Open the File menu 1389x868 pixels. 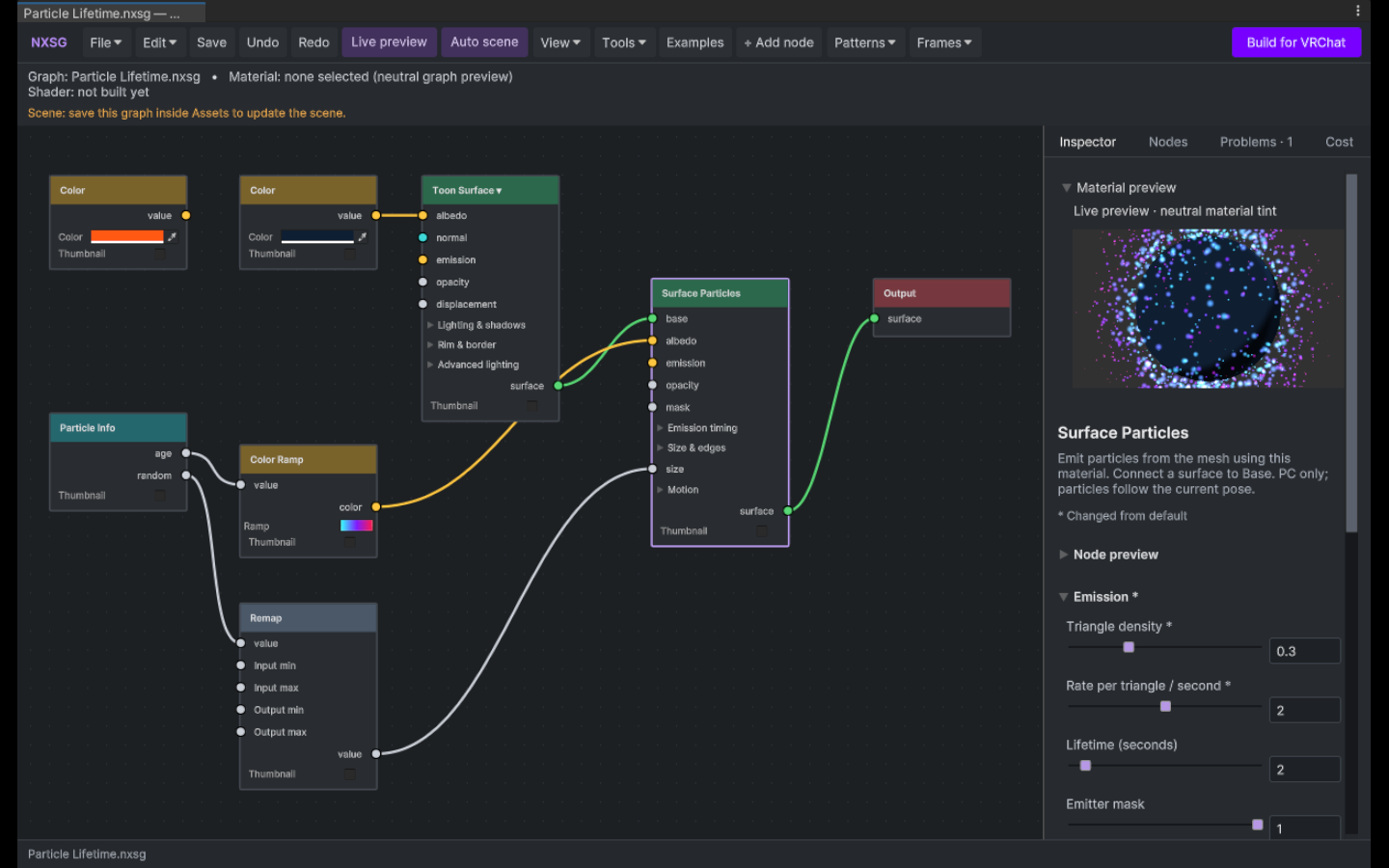click(x=106, y=42)
